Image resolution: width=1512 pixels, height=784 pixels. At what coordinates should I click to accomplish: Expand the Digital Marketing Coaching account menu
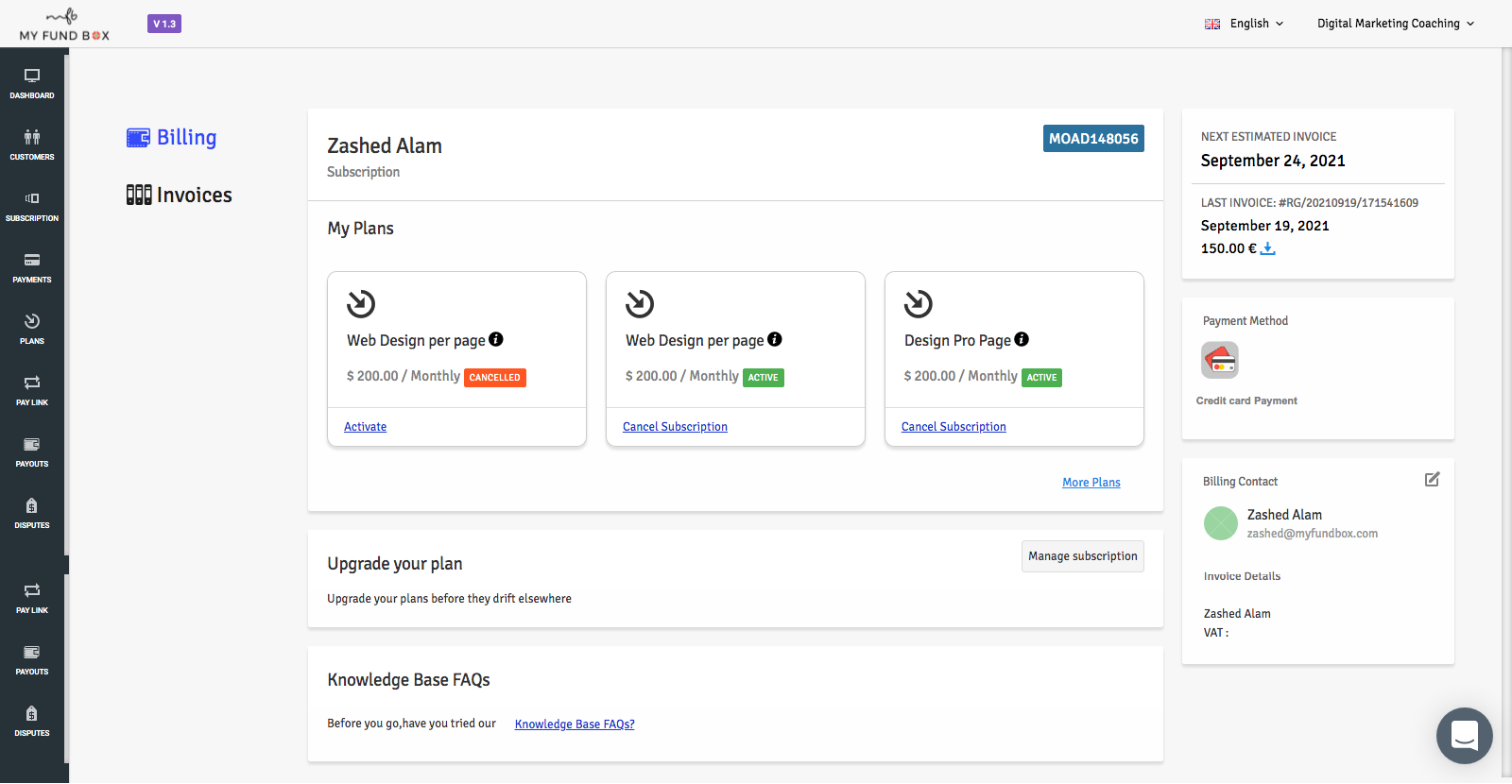(1396, 24)
